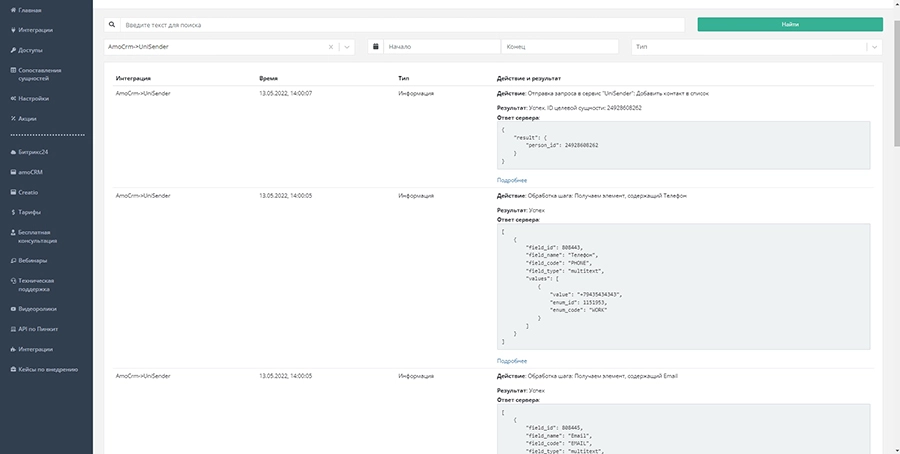Click the Конец end date field

tap(560, 46)
